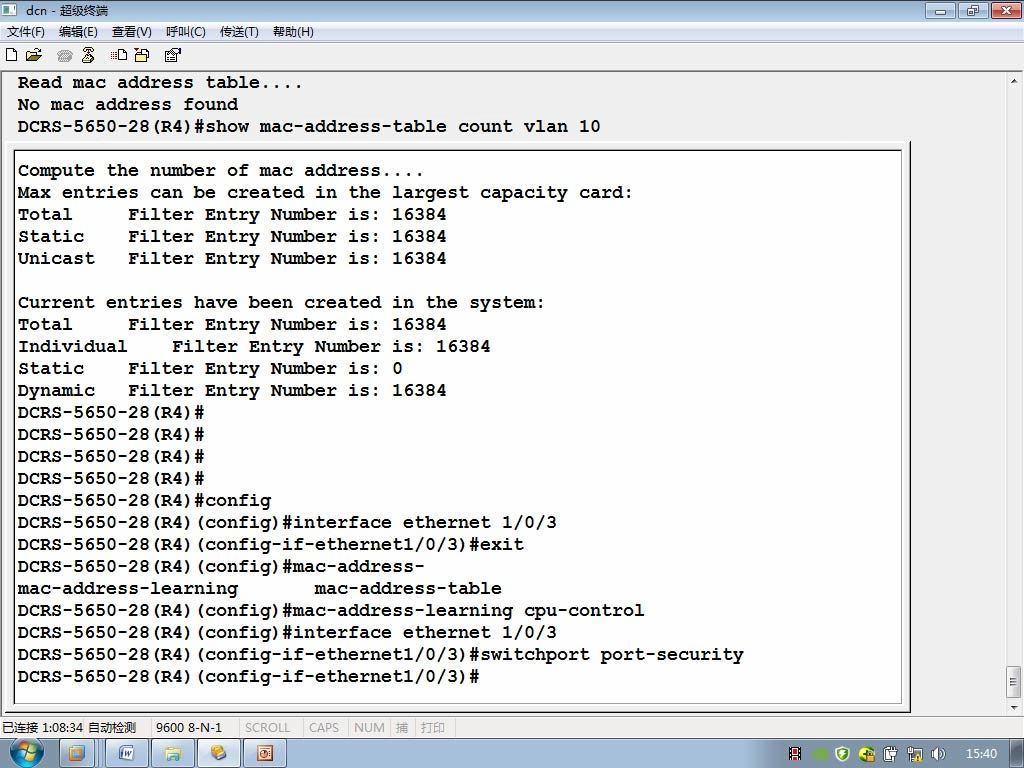Screen dimensions: 1024x768
Task: Click the yellow-green security tray icon
Action: (x=867, y=754)
